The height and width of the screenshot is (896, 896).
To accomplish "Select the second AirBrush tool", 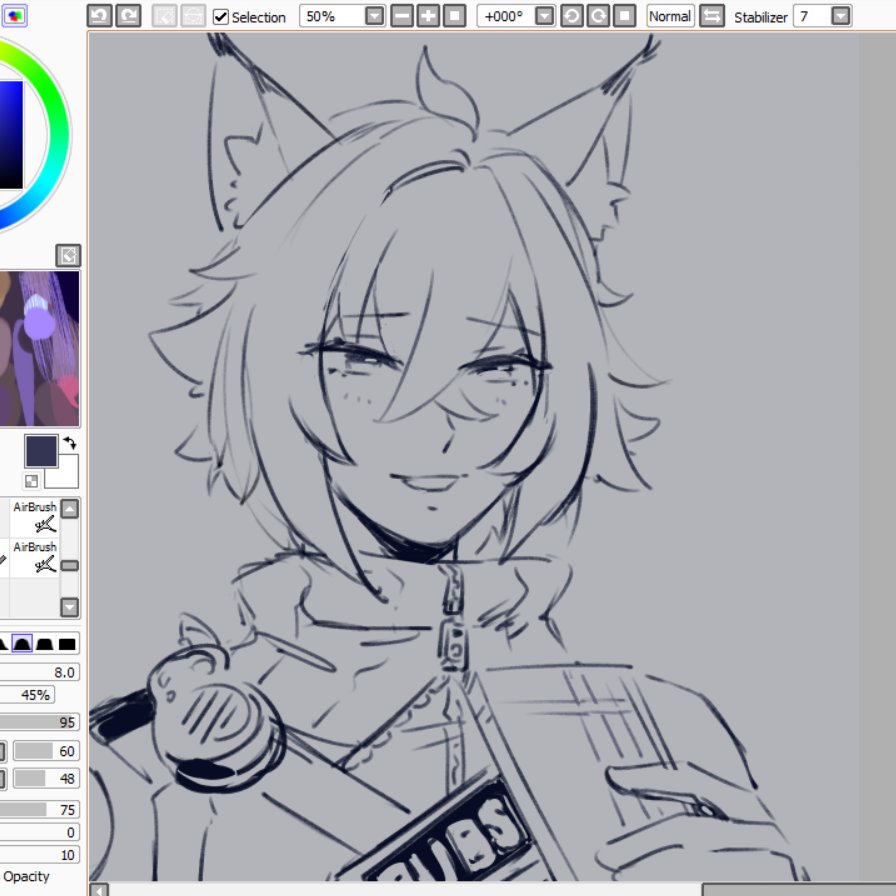I will pyautogui.click(x=35, y=555).
